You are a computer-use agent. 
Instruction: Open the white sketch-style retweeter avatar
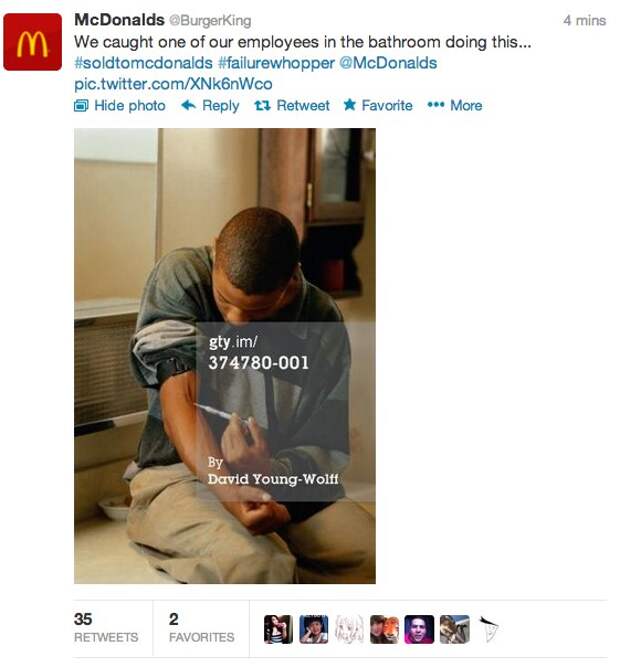click(x=349, y=629)
